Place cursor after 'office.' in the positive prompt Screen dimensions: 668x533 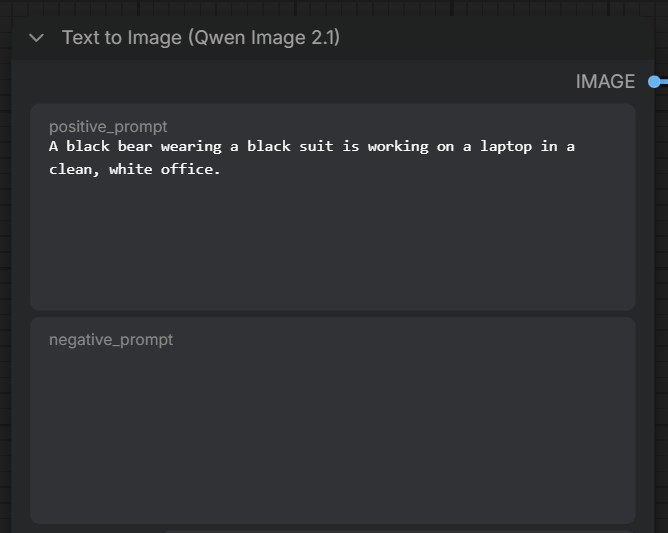[x=221, y=170]
